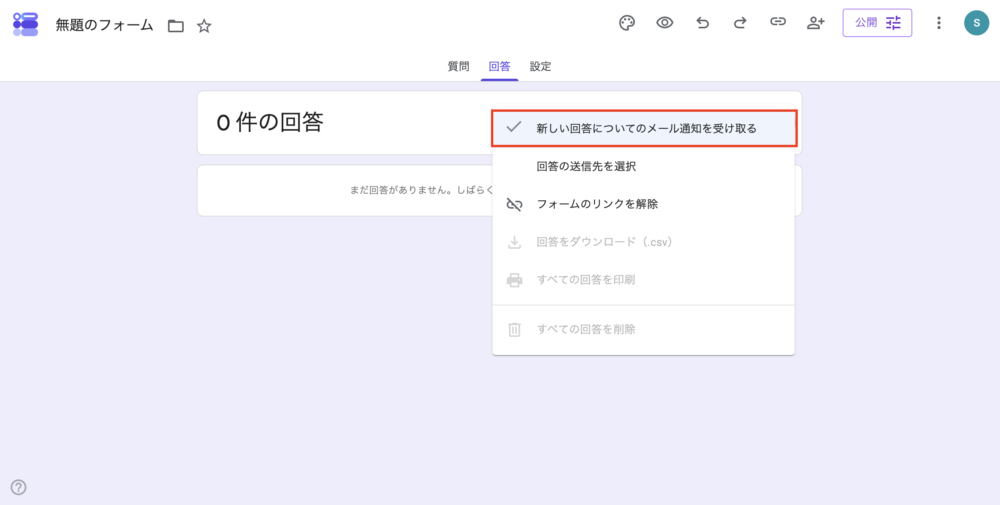This screenshot has width=1000, height=505.
Task: Select フォームのリンクを解除 menu item
Action: point(643,205)
